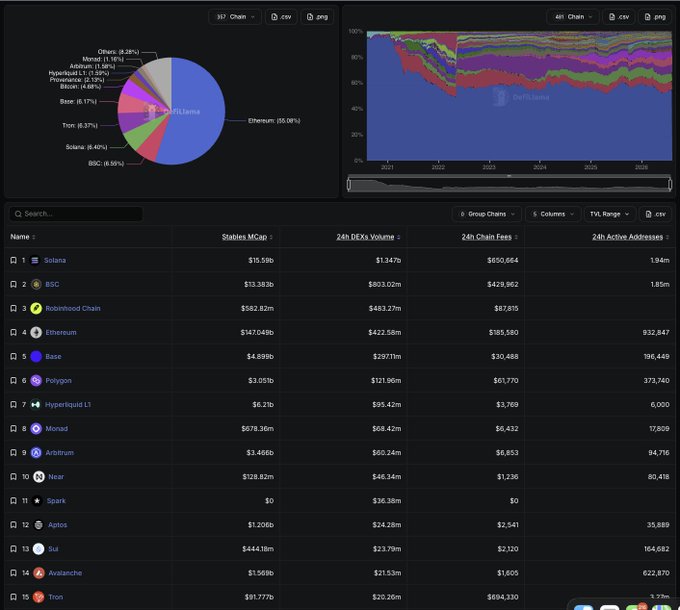Open the pie chart Chain dropdown
The image size is (680, 610).
click(x=235, y=17)
